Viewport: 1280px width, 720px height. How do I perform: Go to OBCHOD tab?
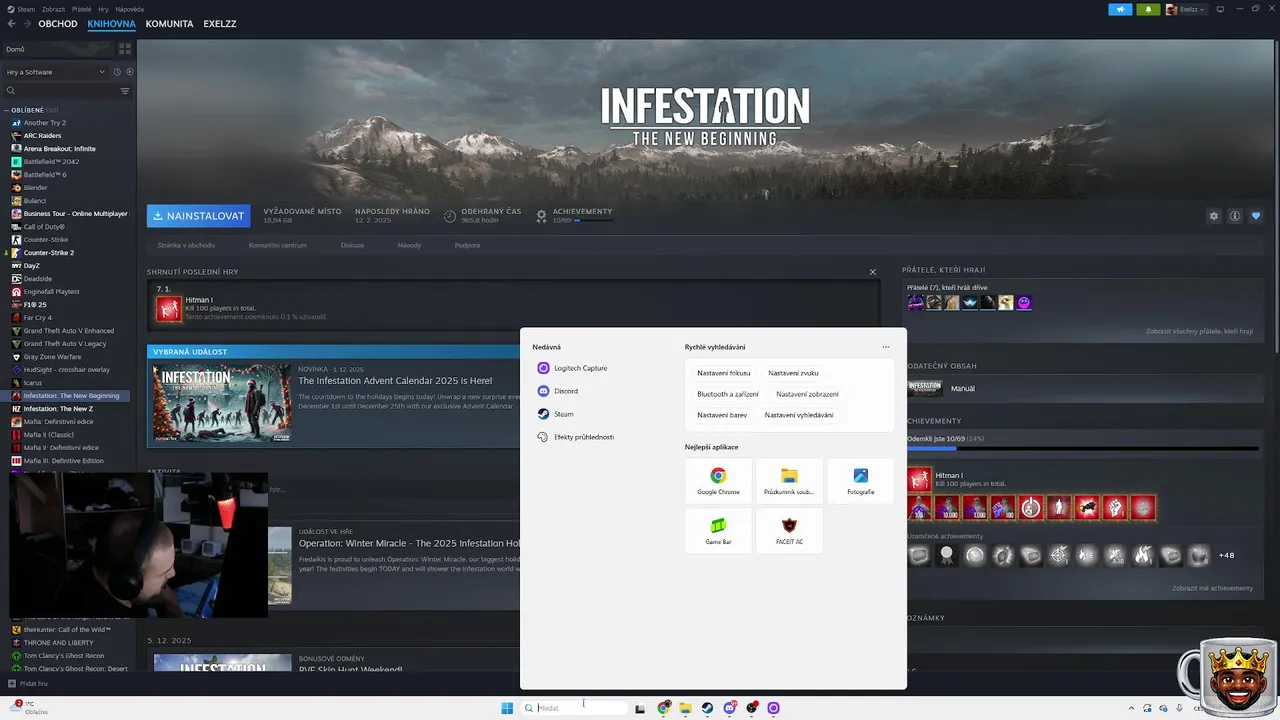point(58,23)
